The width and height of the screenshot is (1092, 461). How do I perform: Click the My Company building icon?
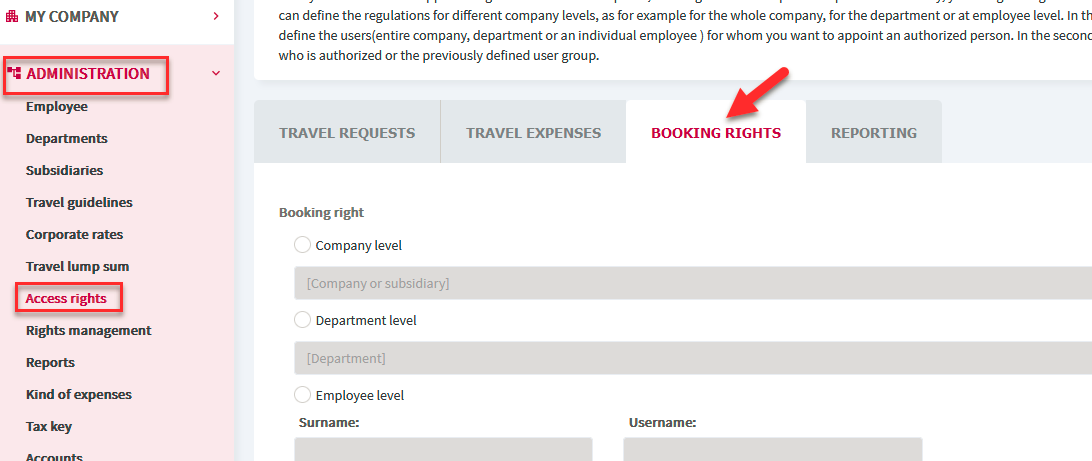click(12, 16)
